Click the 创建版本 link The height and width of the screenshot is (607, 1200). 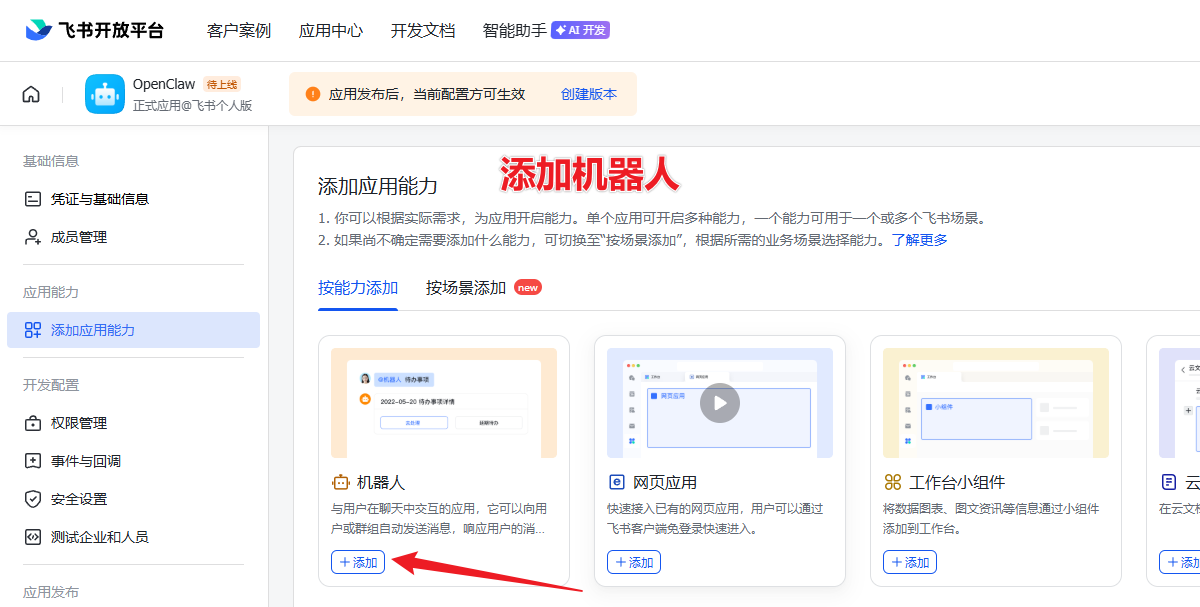pyautogui.click(x=588, y=94)
